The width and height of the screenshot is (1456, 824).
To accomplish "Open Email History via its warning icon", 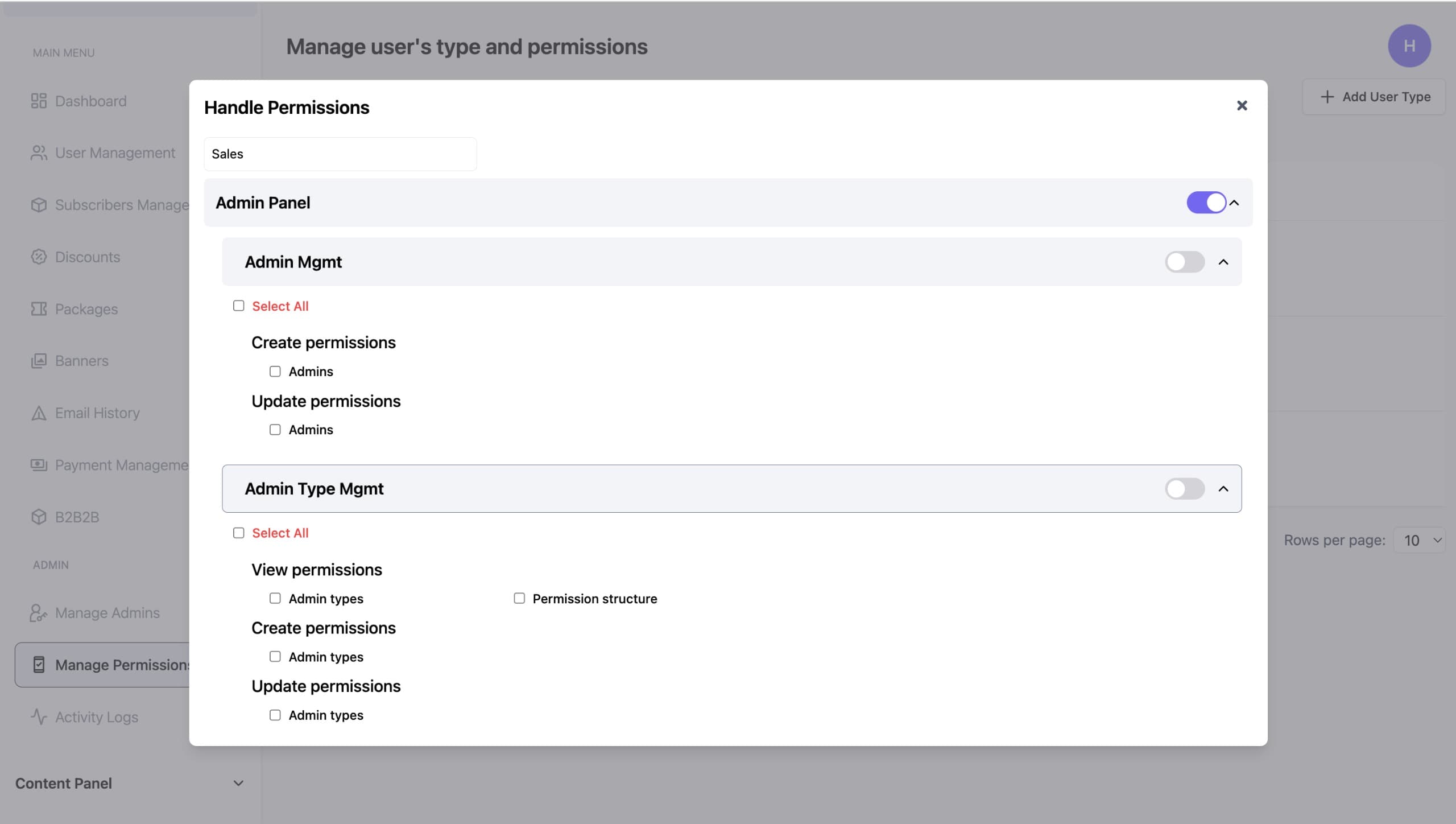I will (x=38, y=413).
